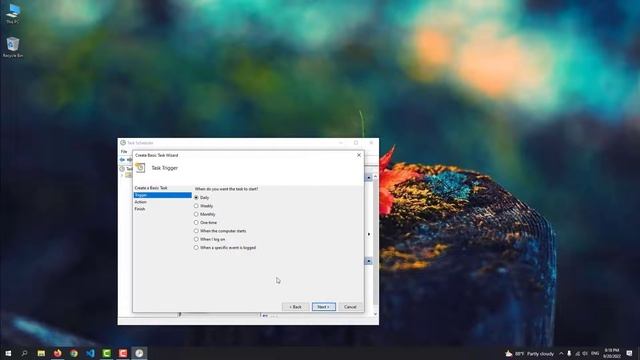Click the Task Scheduler scrollbar up arrow
Image resolution: width=640 pixels, height=360 pixels.
tap(376, 177)
